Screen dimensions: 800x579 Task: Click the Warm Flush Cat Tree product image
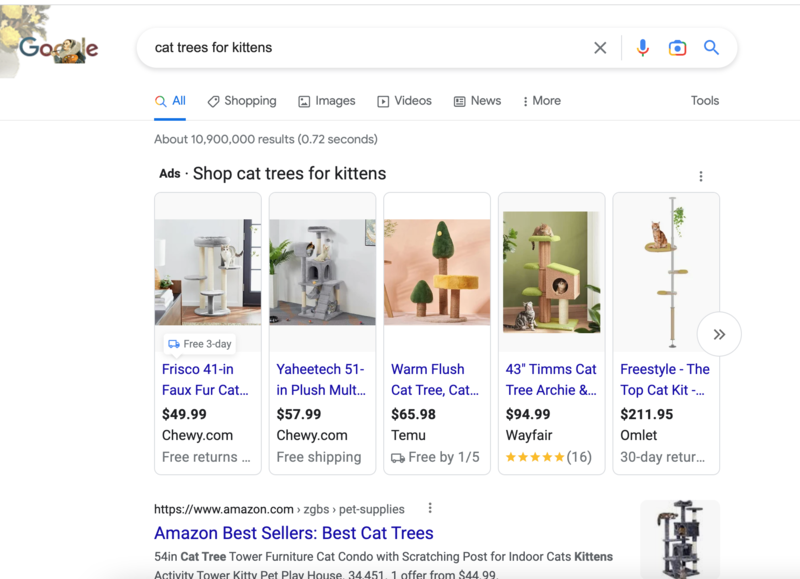click(437, 271)
